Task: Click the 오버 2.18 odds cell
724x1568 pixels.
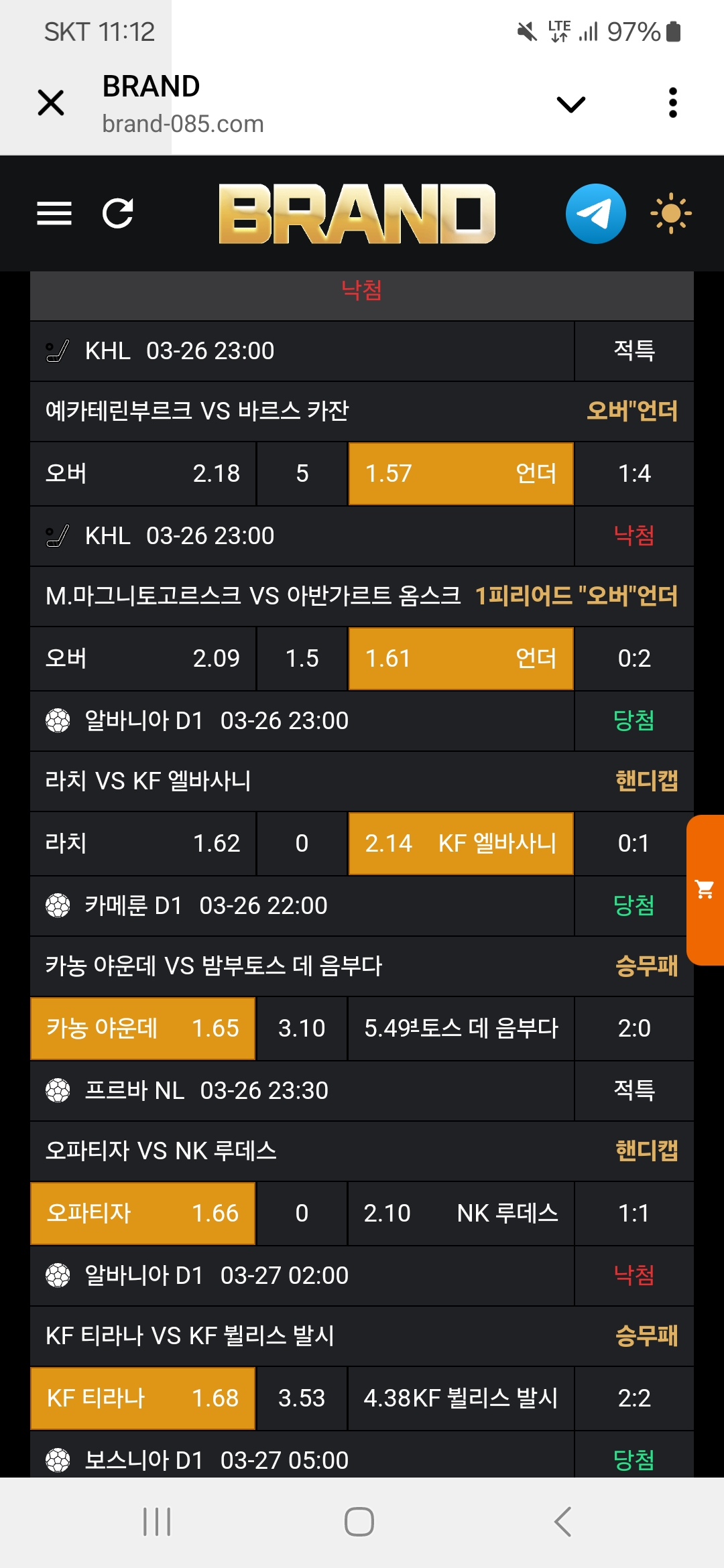Action: tap(143, 474)
